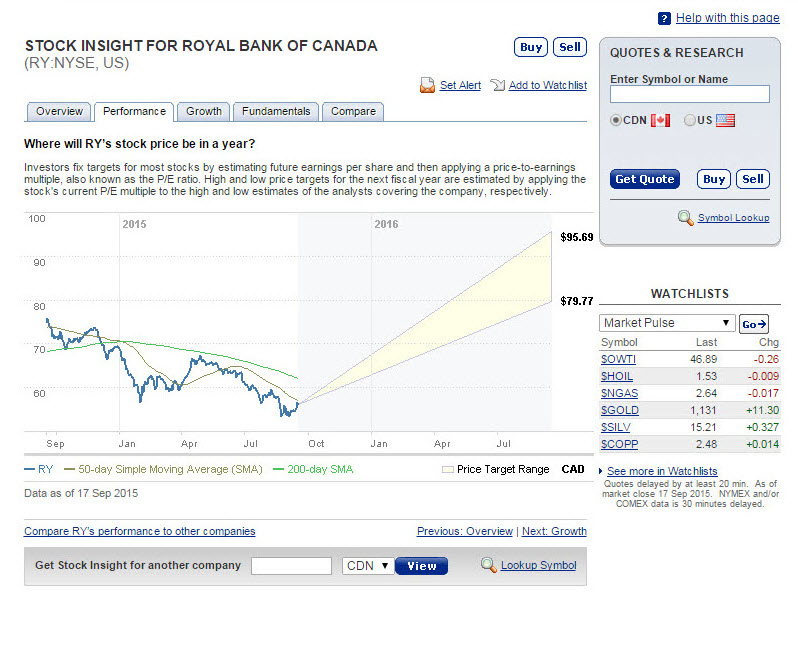Click Compare RY's performance to other companies
Viewport: 798px width, 646px height.
click(139, 531)
